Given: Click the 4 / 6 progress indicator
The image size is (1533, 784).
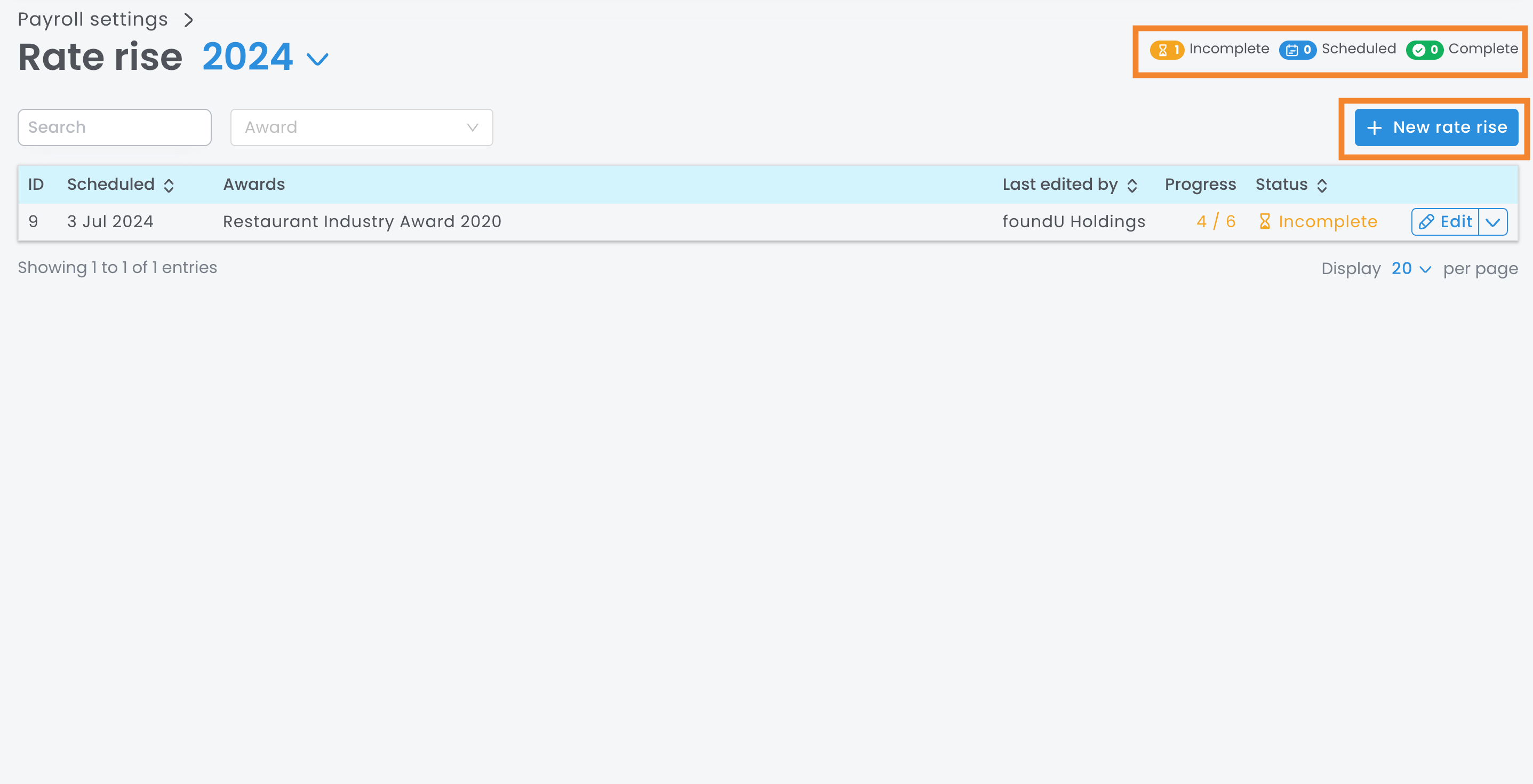Looking at the screenshot, I should click(1216, 221).
